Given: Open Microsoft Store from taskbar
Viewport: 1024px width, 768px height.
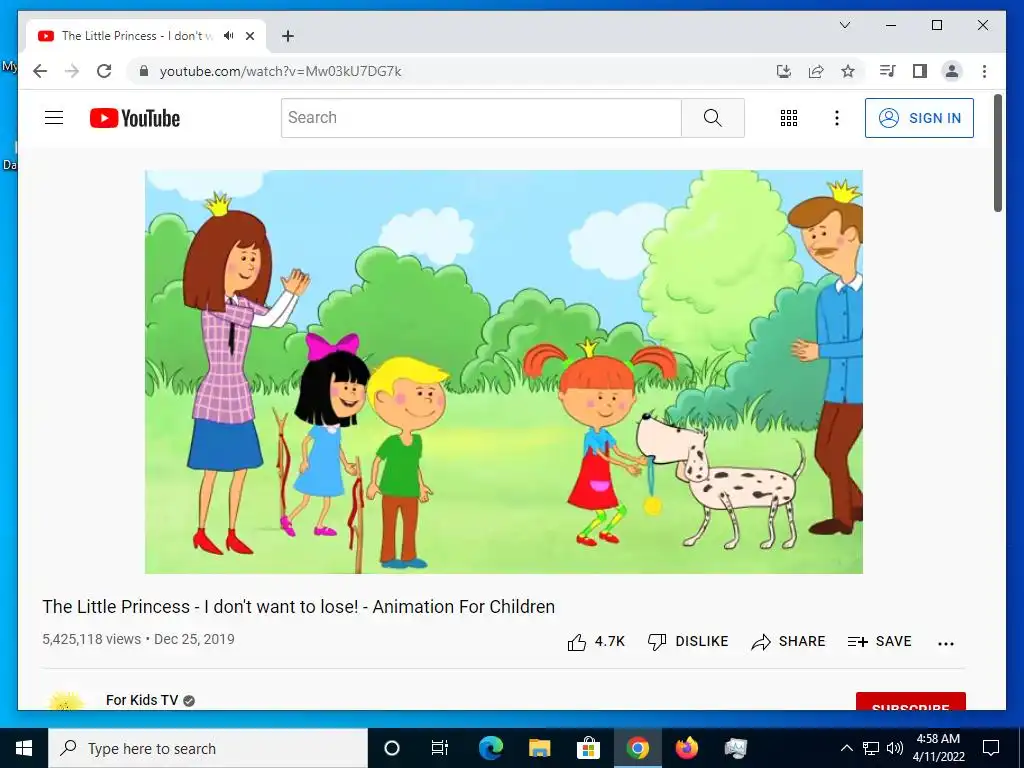Looking at the screenshot, I should (x=588, y=748).
